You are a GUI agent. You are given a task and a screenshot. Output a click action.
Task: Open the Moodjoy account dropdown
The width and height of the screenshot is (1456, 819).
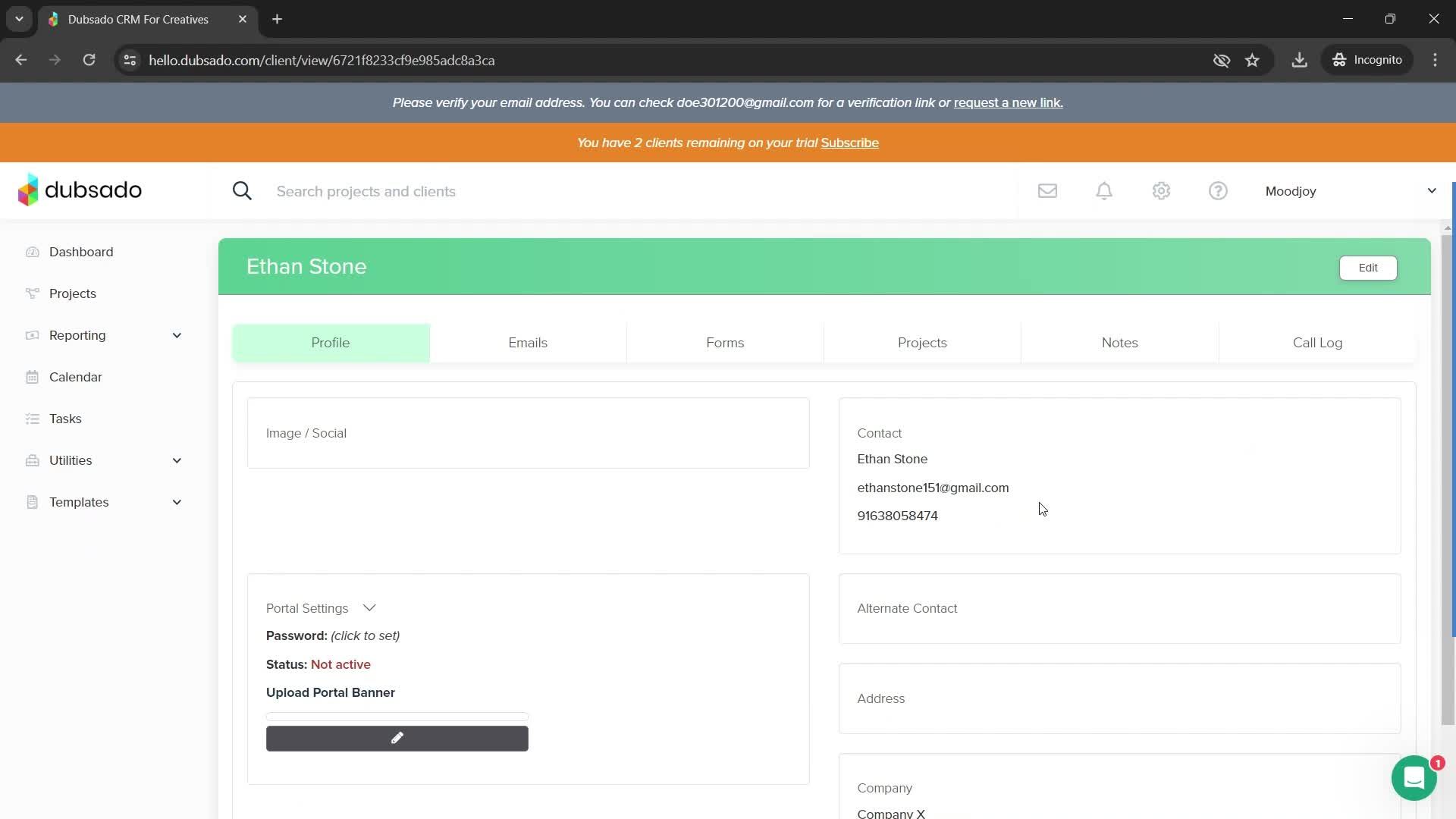click(x=1351, y=191)
